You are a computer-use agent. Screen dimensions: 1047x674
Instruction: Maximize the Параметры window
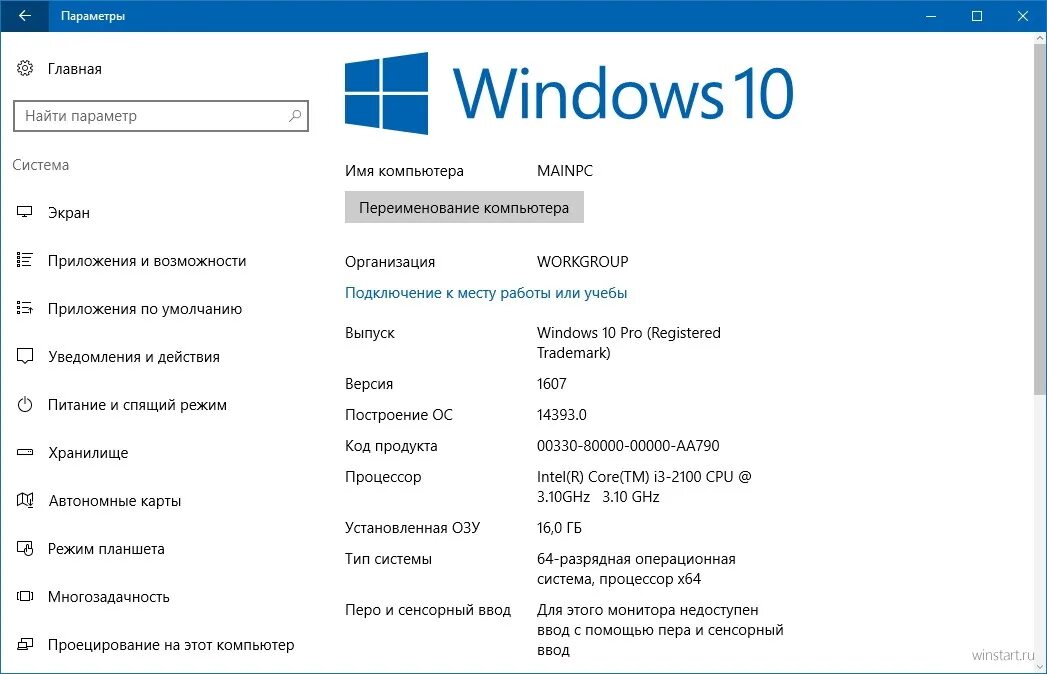pyautogui.click(x=977, y=15)
